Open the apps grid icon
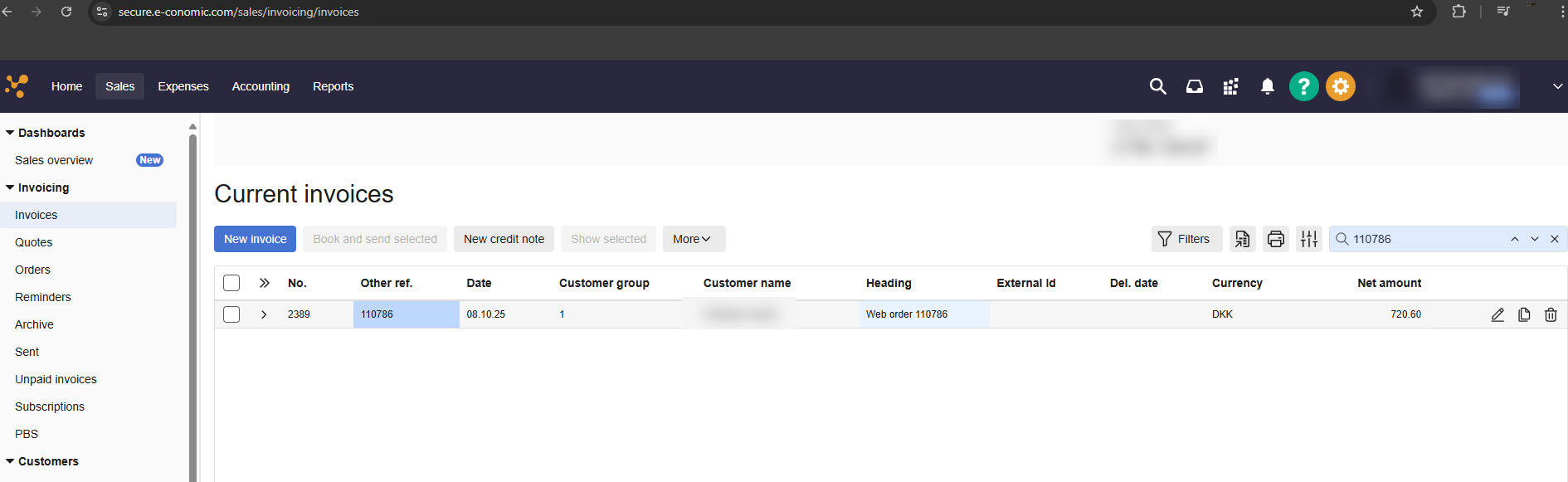This screenshot has width=1568, height=482. 1230,86
